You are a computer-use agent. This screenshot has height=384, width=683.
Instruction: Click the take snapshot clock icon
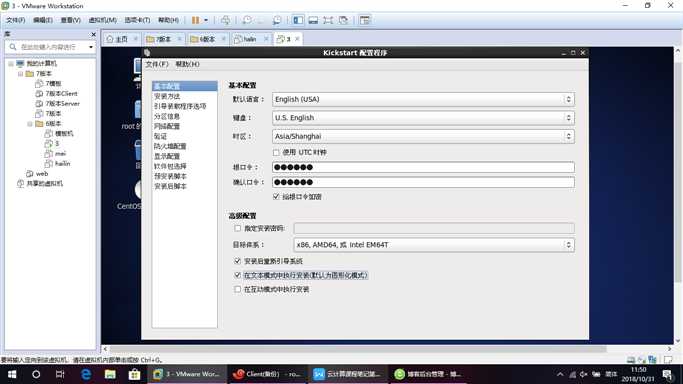[247, 20]
